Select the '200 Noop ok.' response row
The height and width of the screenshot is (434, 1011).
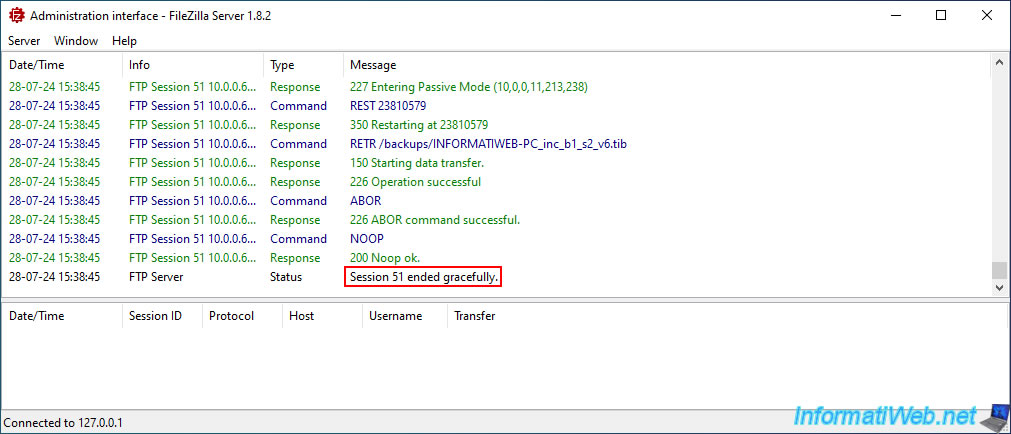[x=496, y=258]
